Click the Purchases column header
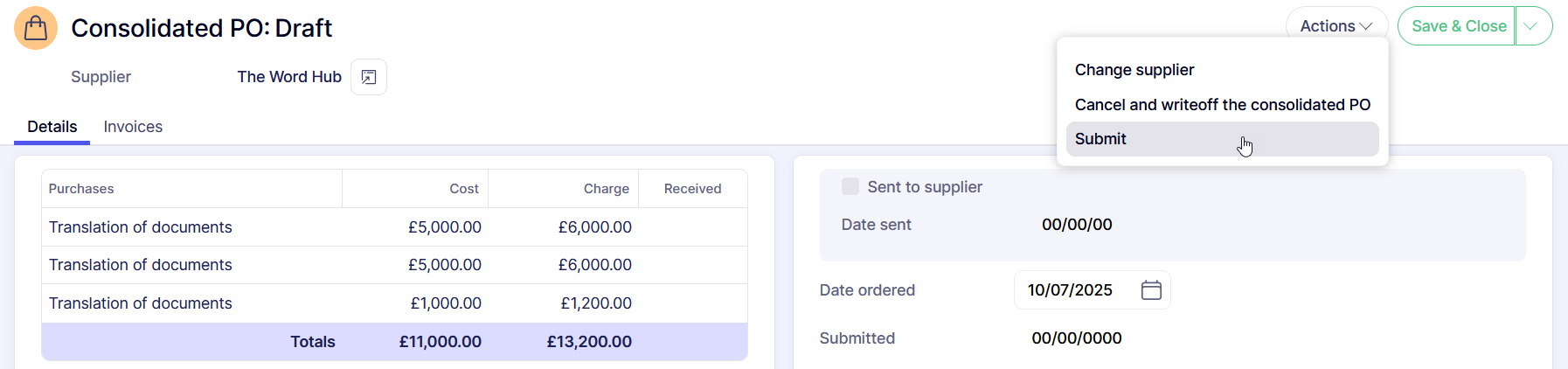The width and height of the screenshot is (1568, 369). [81, 189]
